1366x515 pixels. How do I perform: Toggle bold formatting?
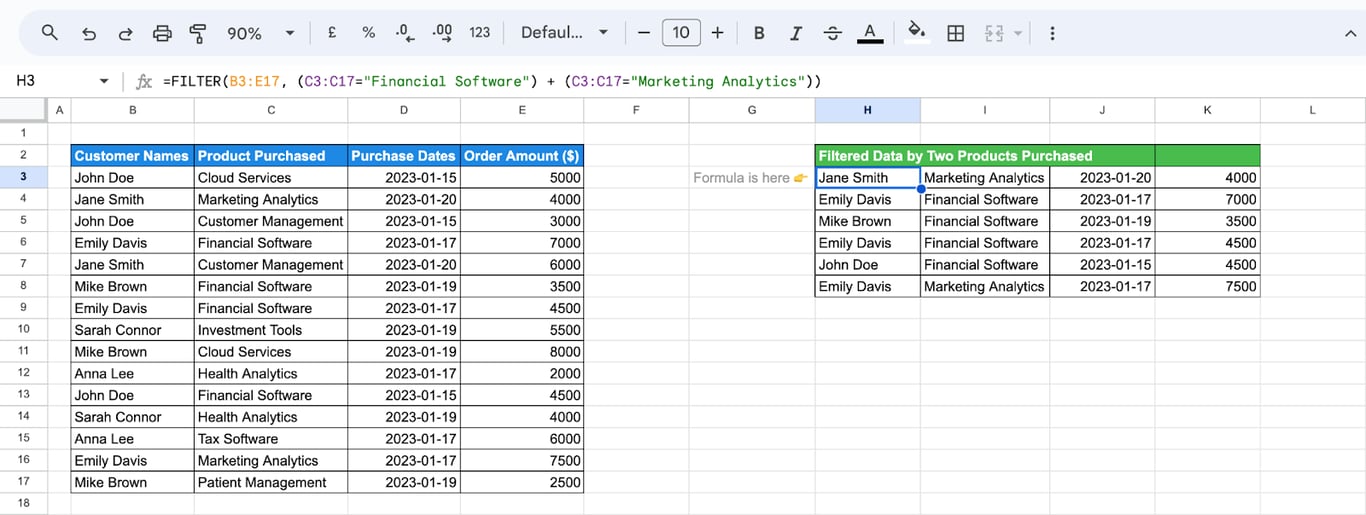click(759, 33)
